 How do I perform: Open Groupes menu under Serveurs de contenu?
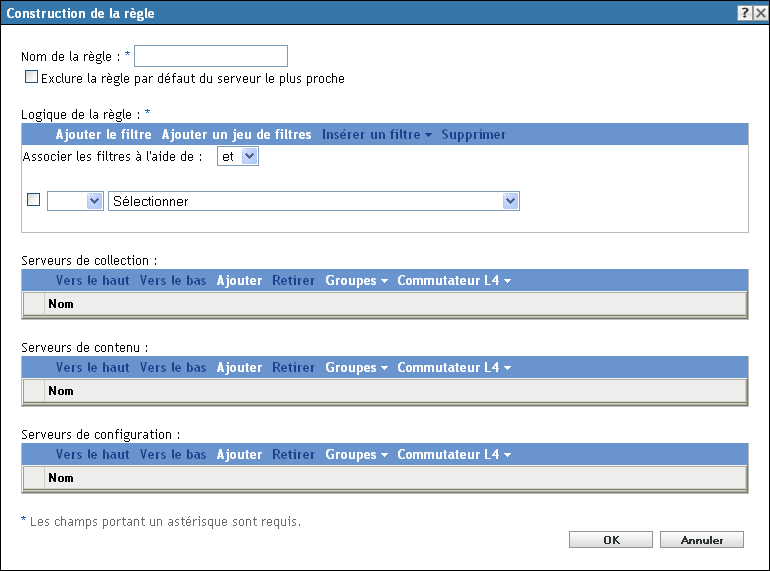[356, 367]
